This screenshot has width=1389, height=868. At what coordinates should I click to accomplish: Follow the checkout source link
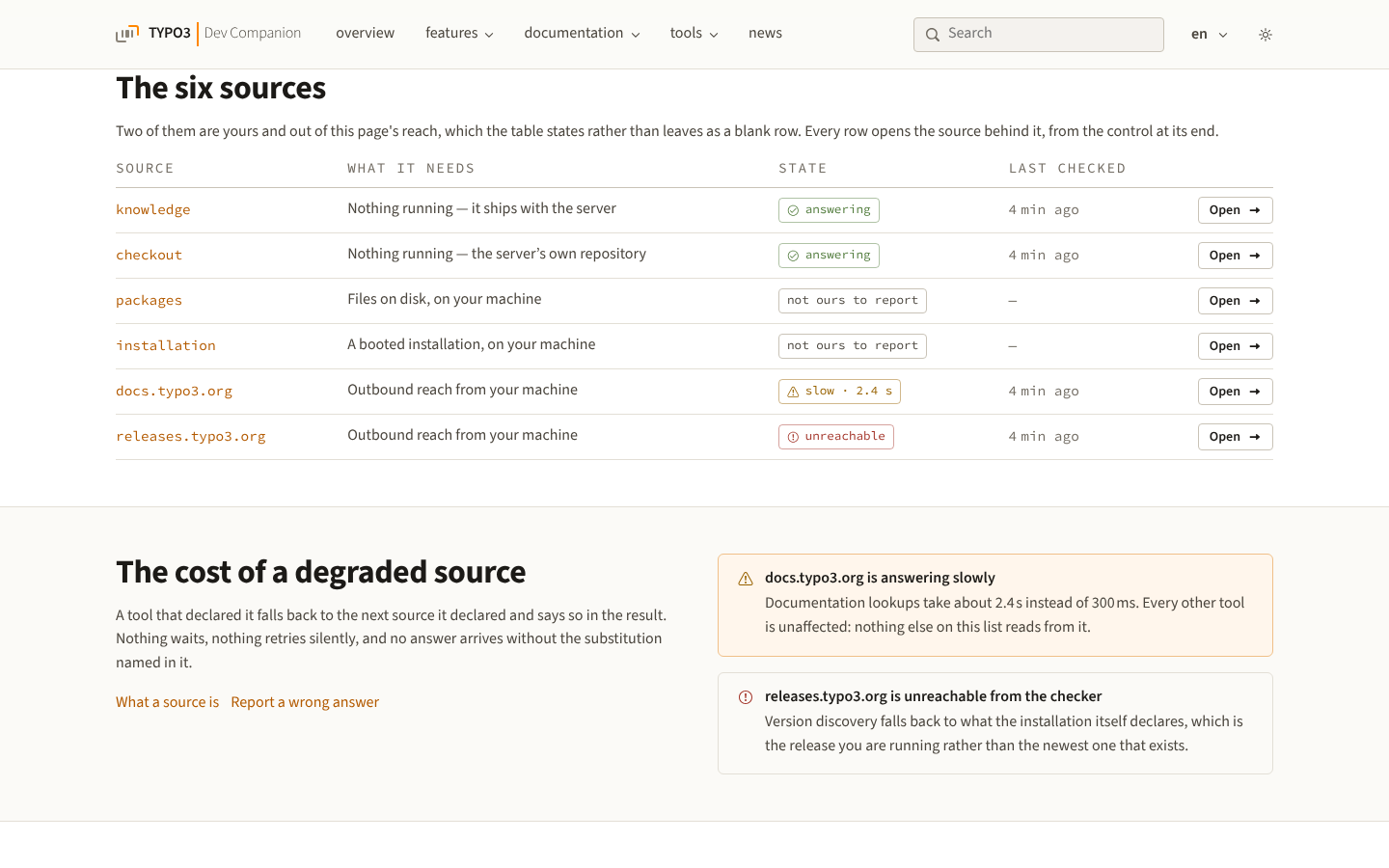pyautogui.click(x=149, y=256)
